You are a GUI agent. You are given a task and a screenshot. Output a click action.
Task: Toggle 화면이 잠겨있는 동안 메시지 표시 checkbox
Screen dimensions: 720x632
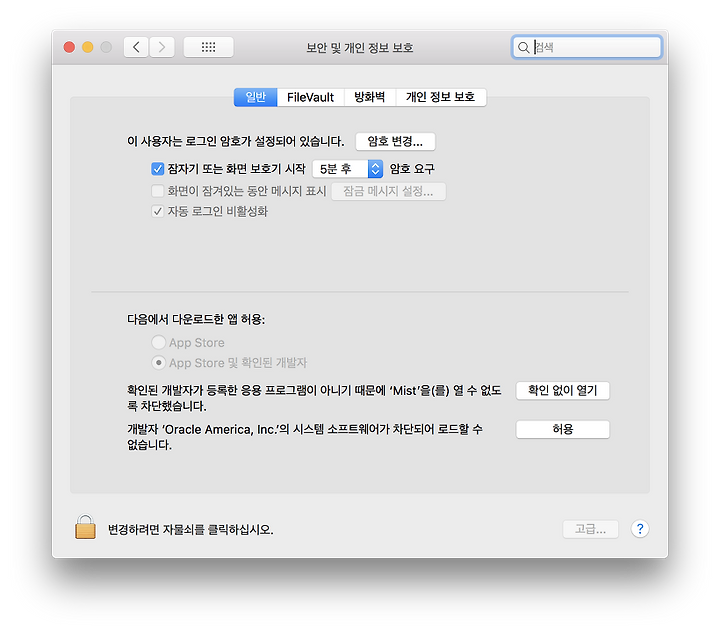tap(158, 191)
